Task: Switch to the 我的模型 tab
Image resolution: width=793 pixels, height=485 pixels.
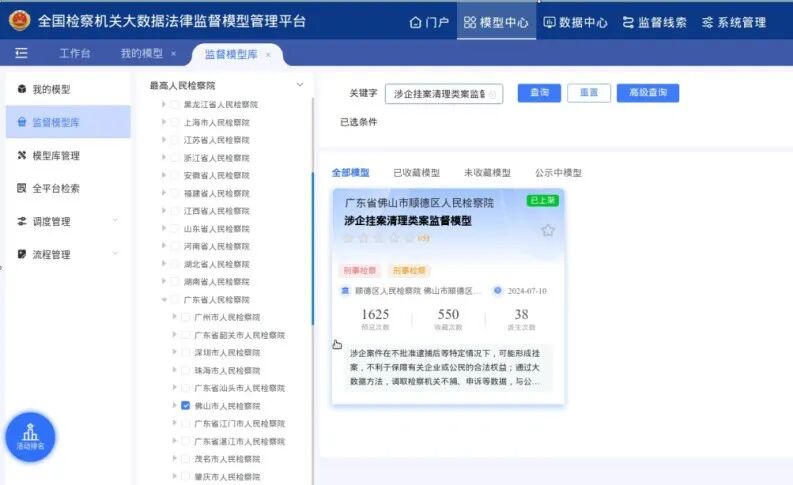Action: (x=142, y=53)
